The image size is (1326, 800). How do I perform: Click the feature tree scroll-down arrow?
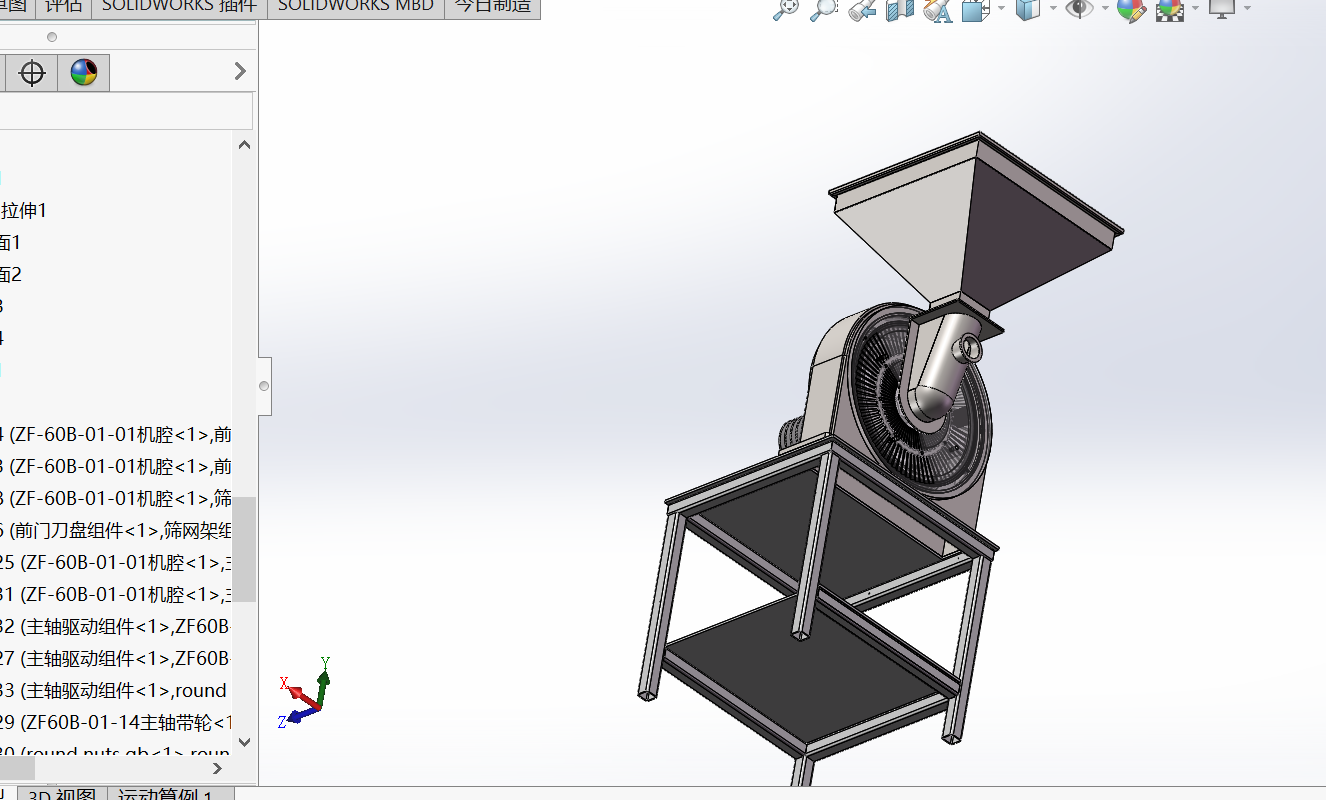(244, 742)
